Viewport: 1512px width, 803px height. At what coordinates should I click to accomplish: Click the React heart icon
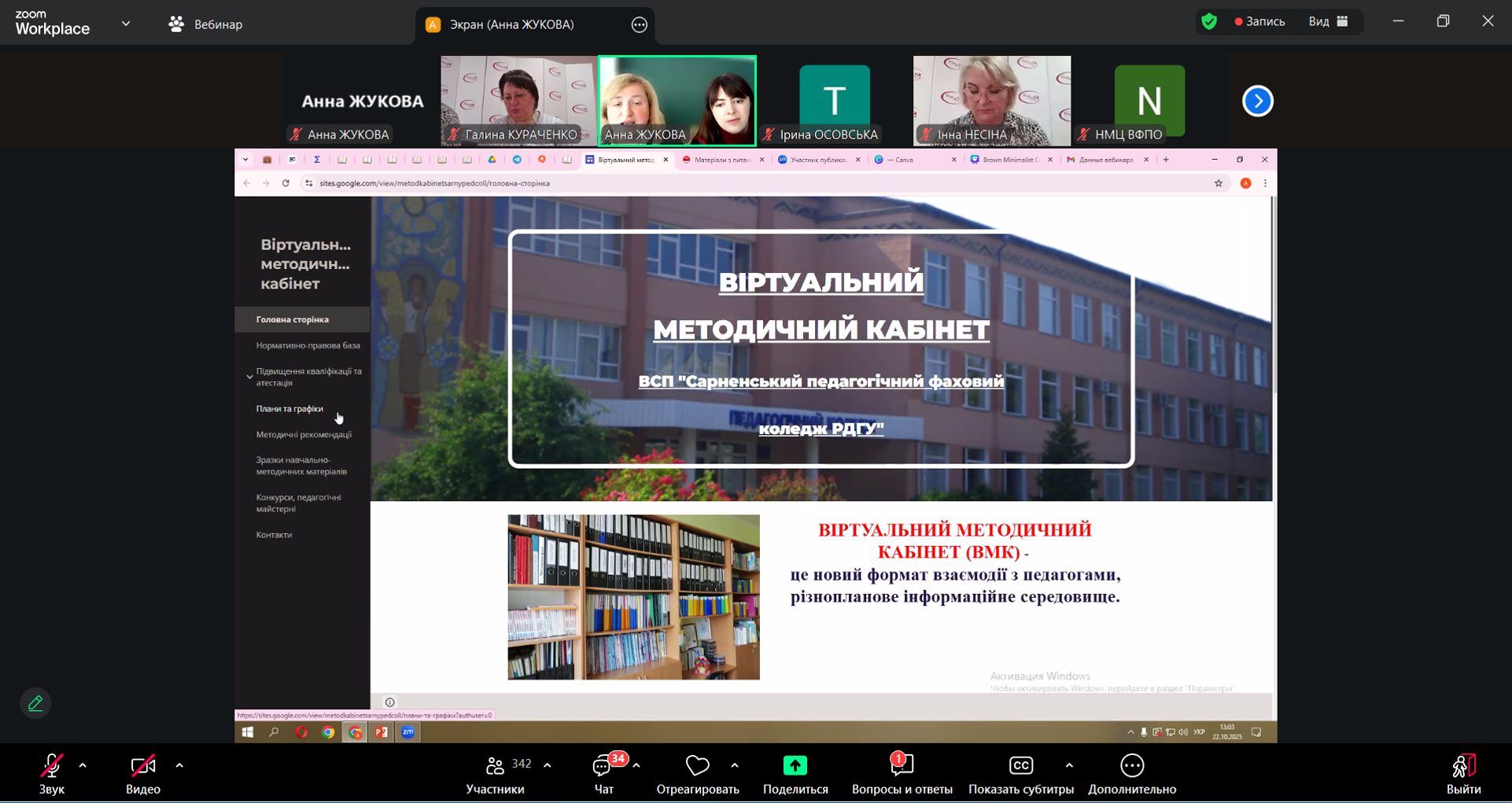[697, 766]
